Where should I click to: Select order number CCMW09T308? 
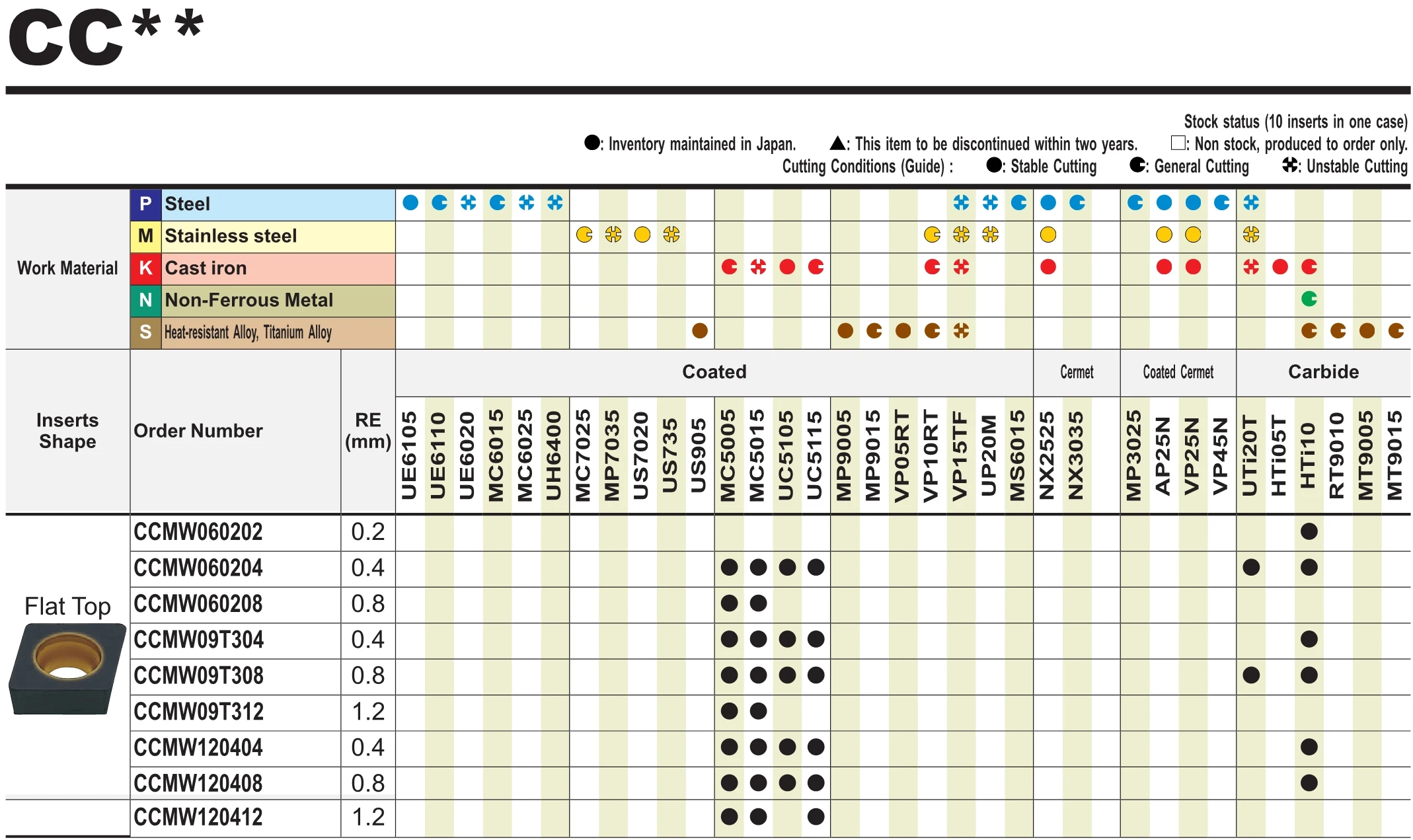pos(198,675)
